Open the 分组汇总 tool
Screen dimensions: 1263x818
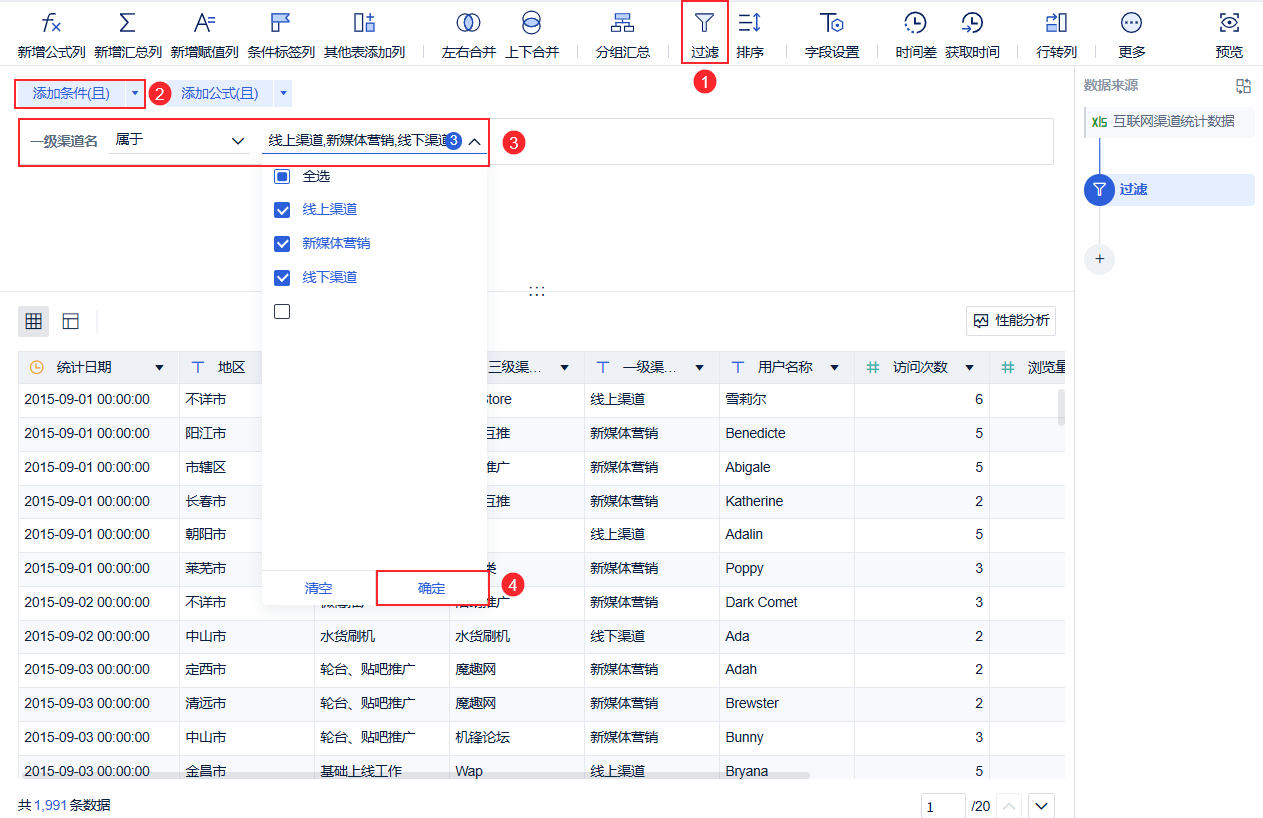coord(623,36)
